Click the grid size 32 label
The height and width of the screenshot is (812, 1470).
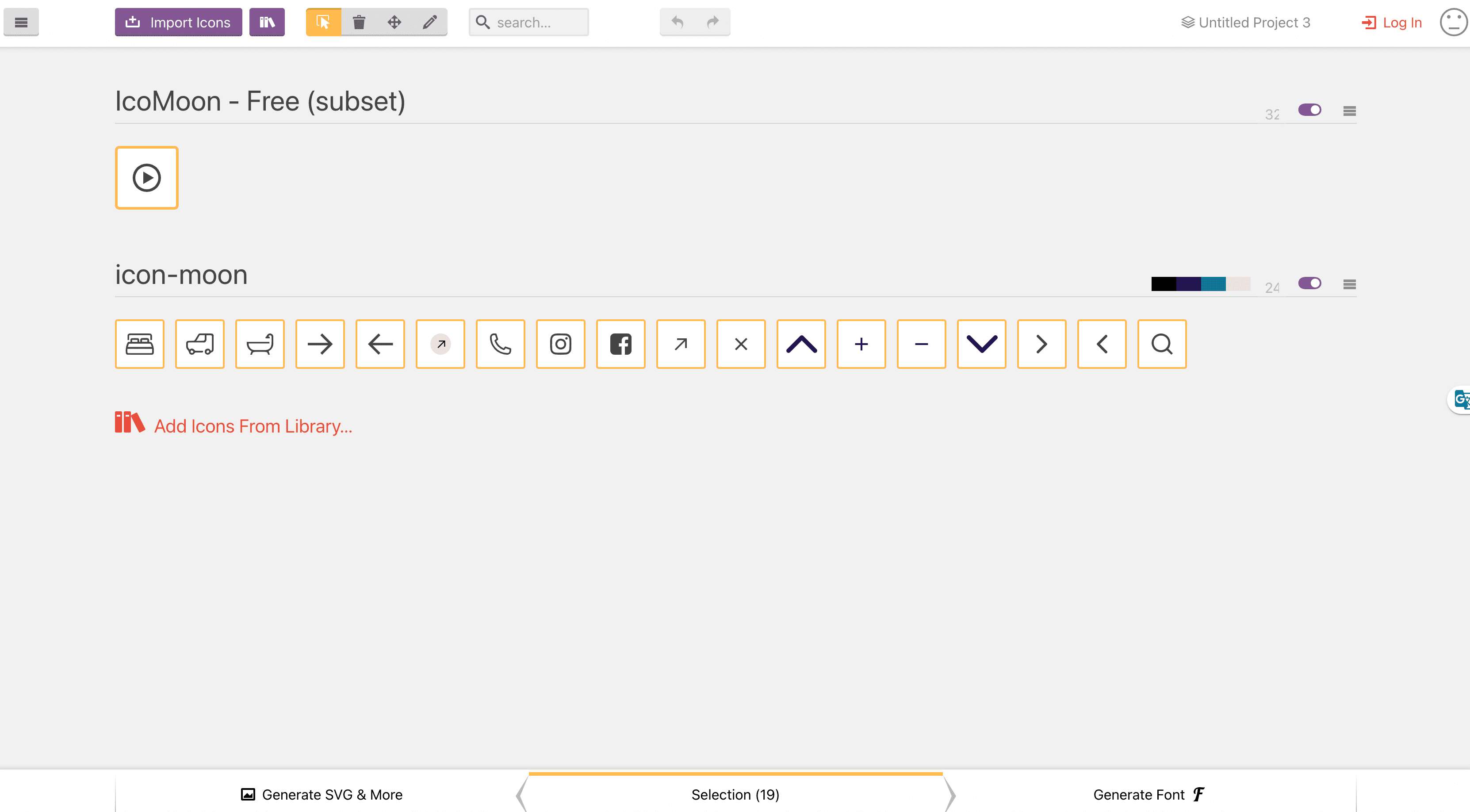pos(1272,114)
